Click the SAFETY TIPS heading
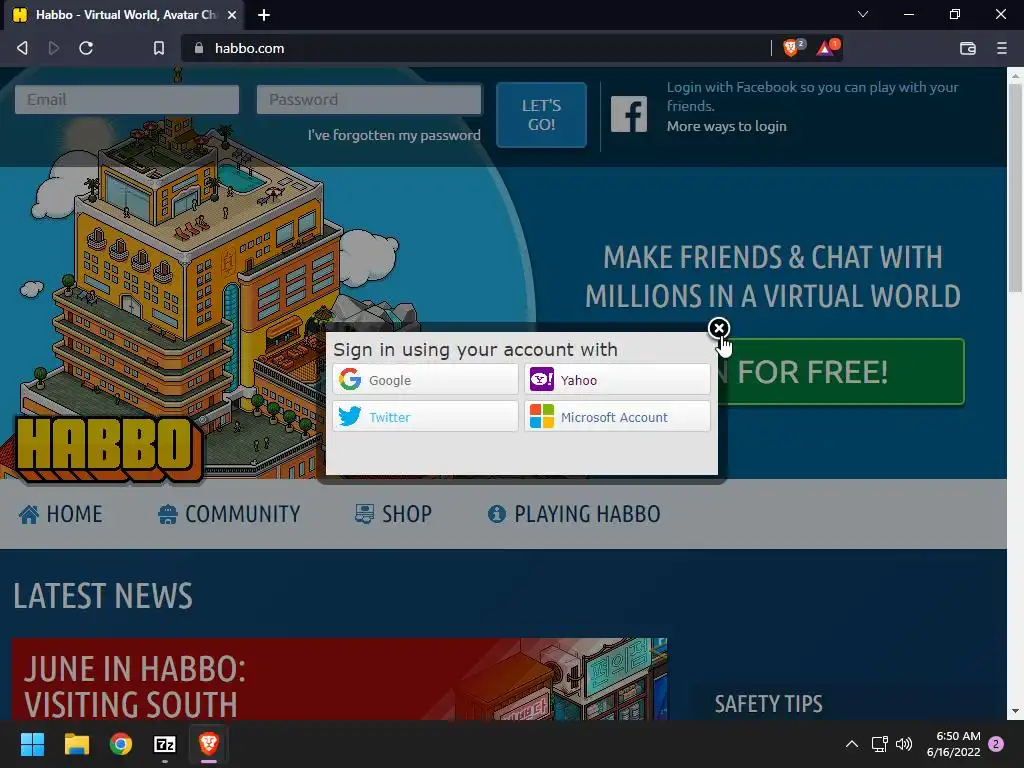1024x768 pixels. [768, 704]
